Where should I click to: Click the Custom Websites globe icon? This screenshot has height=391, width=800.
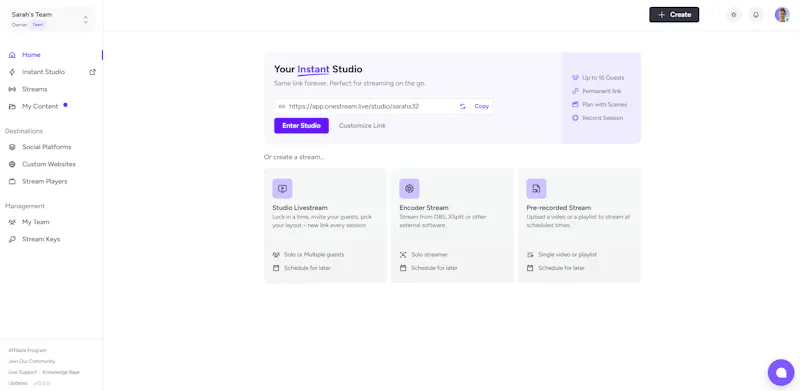pos(12,164)
